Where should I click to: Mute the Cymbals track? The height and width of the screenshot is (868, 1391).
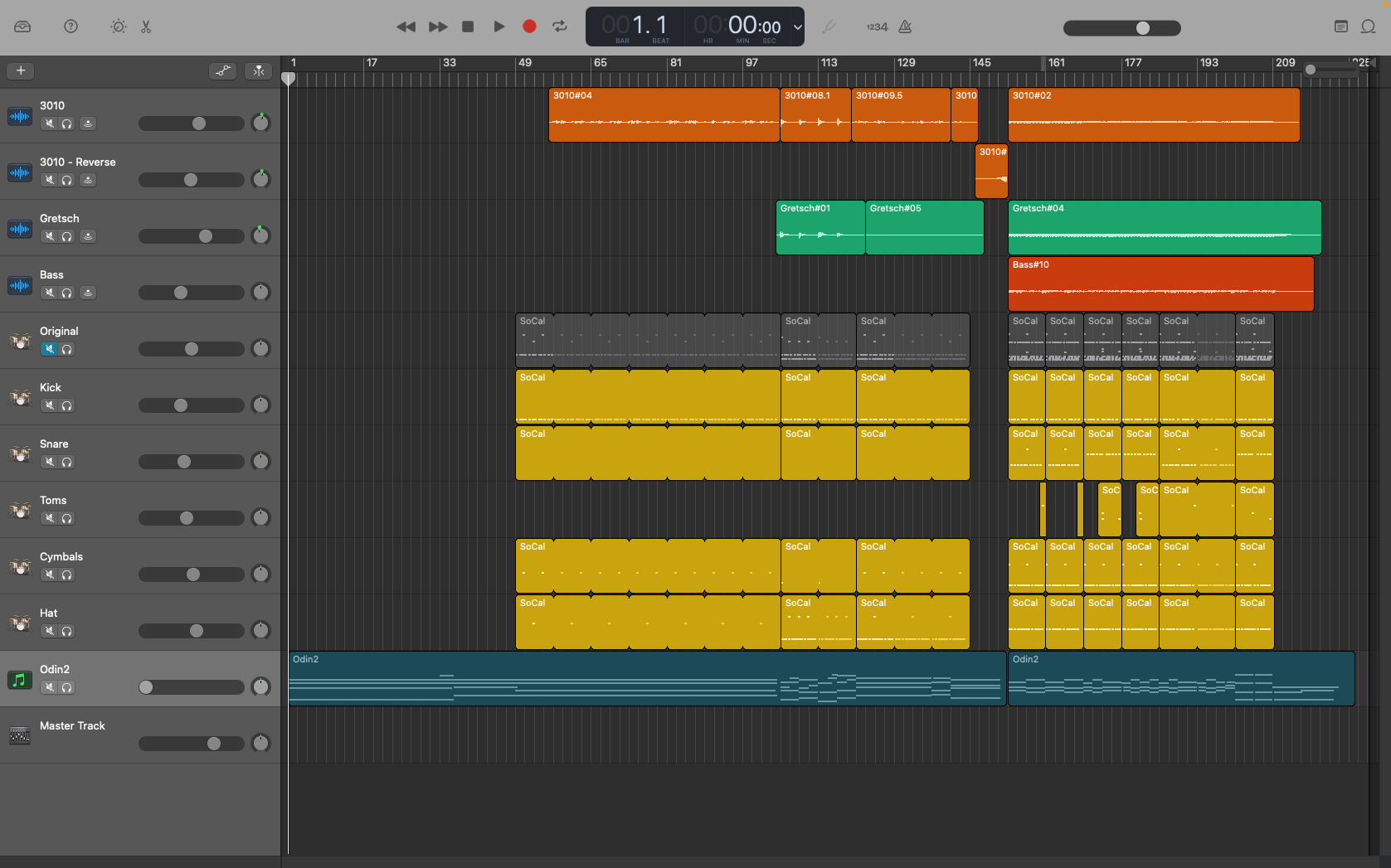pyautogui.click(x=50, y=575)
